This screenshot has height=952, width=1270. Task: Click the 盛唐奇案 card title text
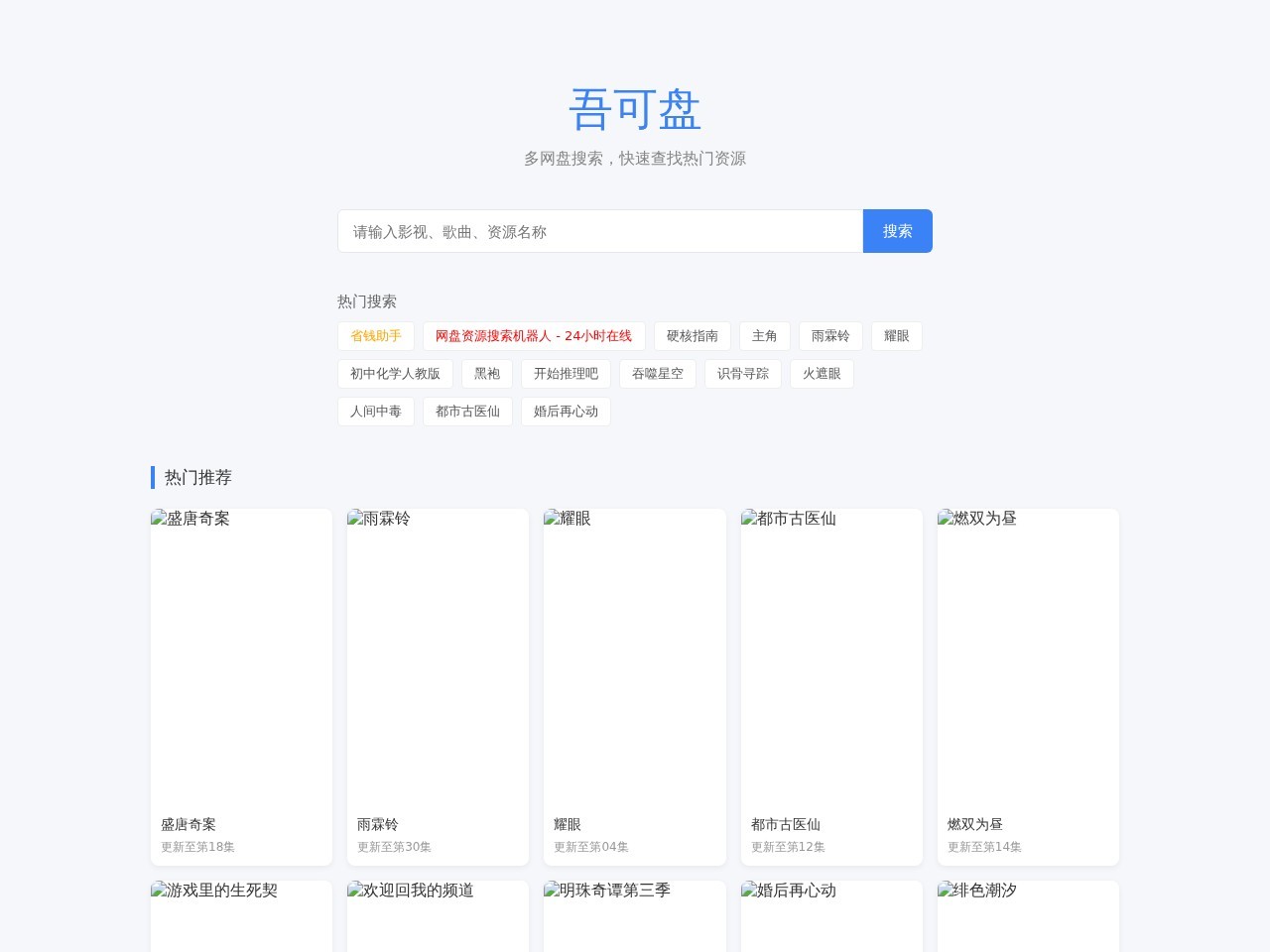[x=189, y=824]
